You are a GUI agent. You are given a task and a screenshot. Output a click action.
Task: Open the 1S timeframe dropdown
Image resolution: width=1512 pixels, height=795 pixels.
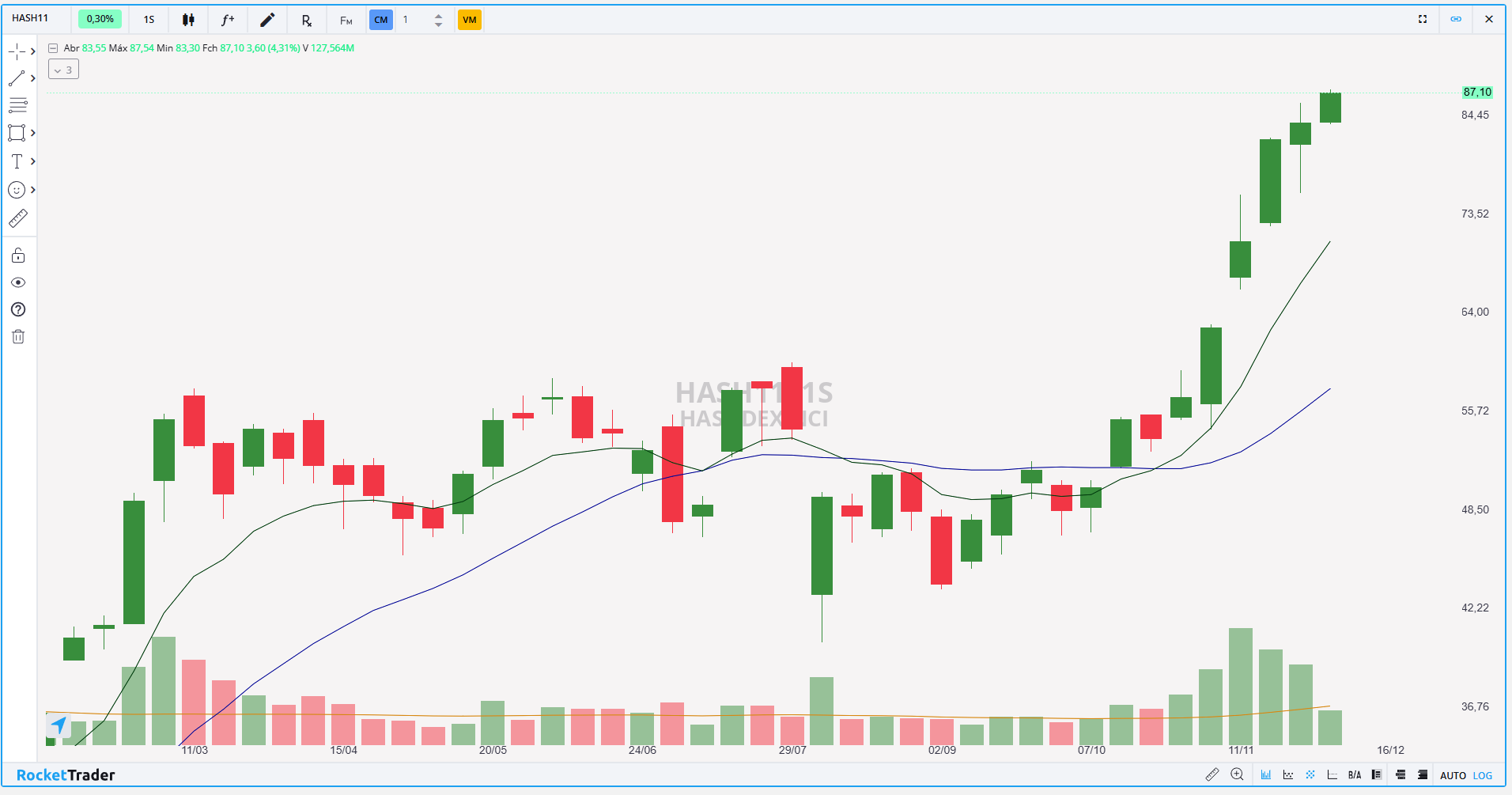(x=149, y=20)
